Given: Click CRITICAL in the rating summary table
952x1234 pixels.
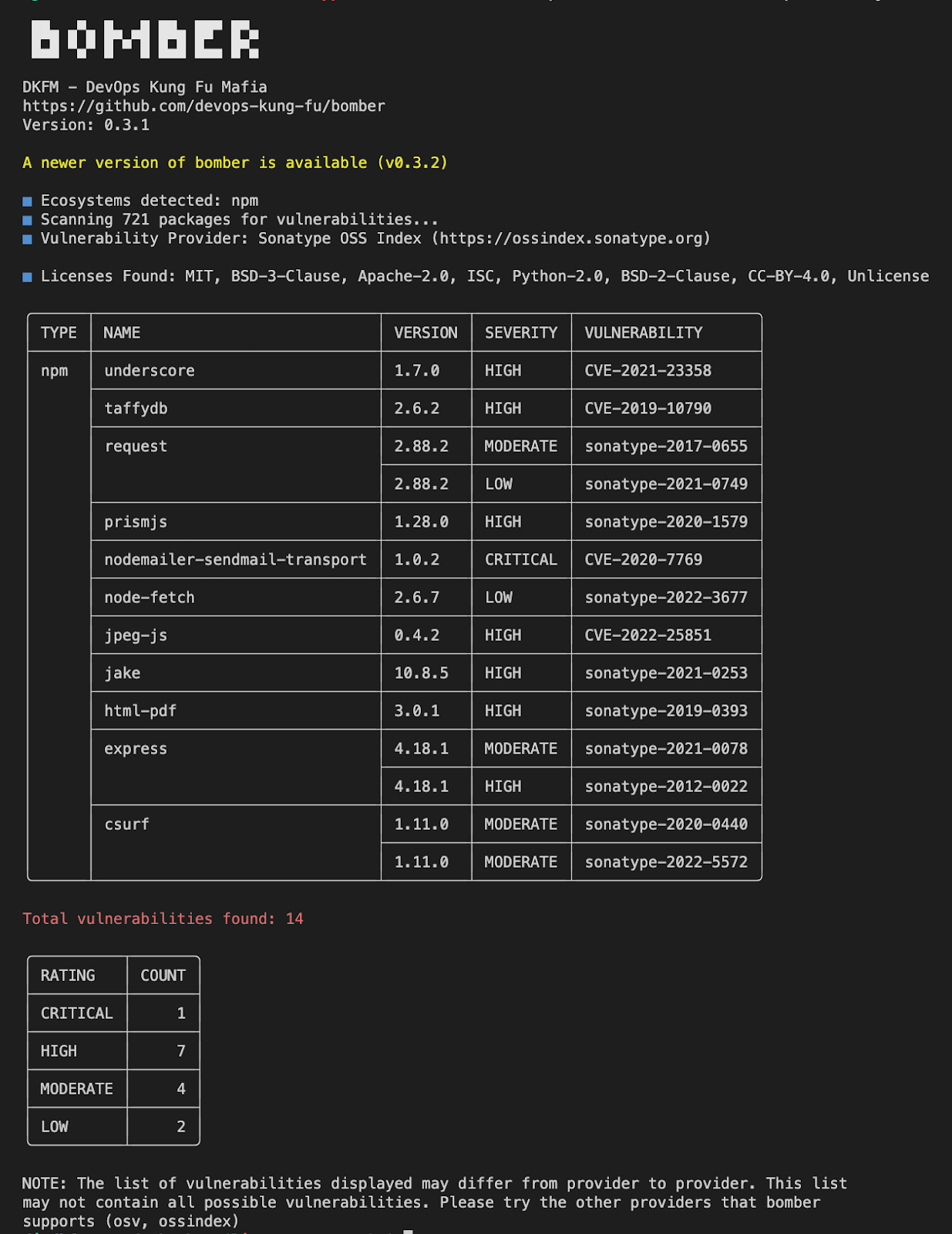Looking at the screenshot, I should click(76, 1013).
